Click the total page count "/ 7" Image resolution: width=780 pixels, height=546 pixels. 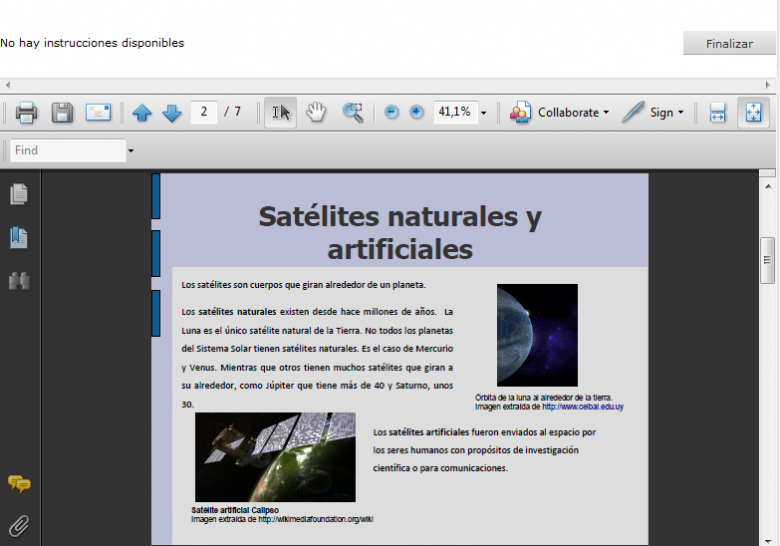[x=232, y=112]
